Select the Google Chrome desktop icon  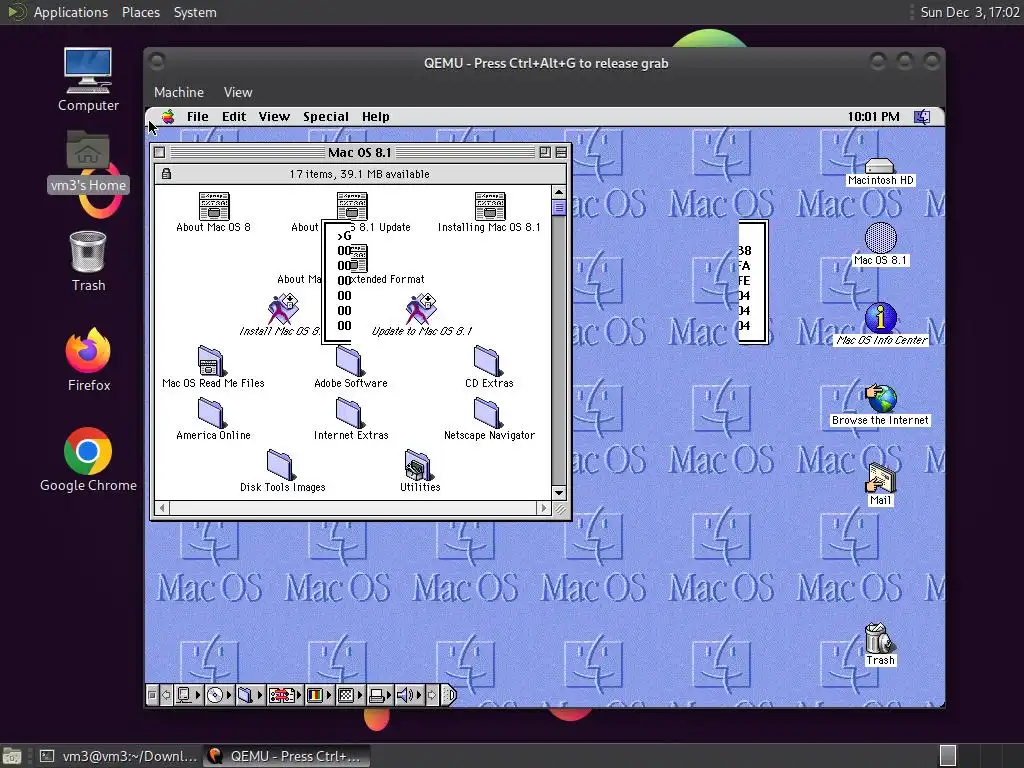coord(88,460)
